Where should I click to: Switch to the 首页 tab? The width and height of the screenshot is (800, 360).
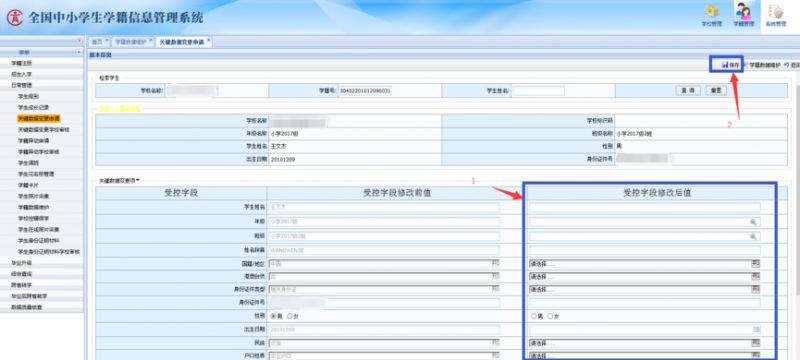[96, 42]
